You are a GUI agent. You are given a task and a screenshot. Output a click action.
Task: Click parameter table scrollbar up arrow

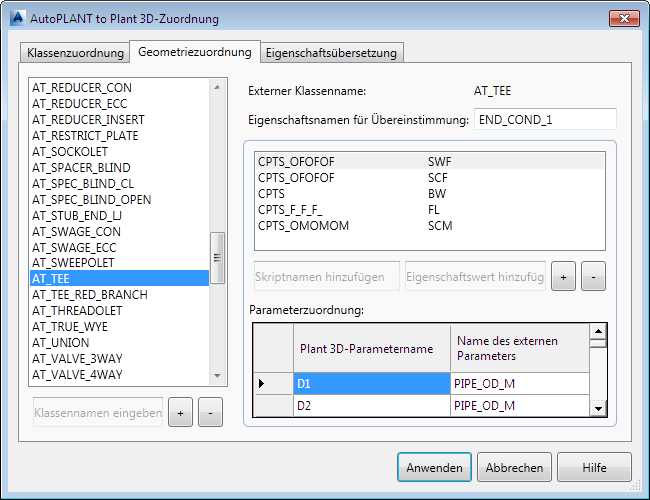coord(598,331)
